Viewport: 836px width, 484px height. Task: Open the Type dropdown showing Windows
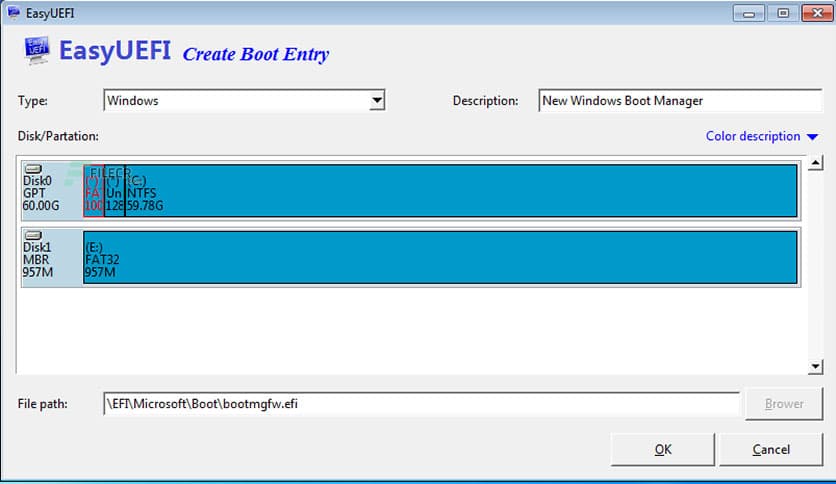tap(244, 100)
